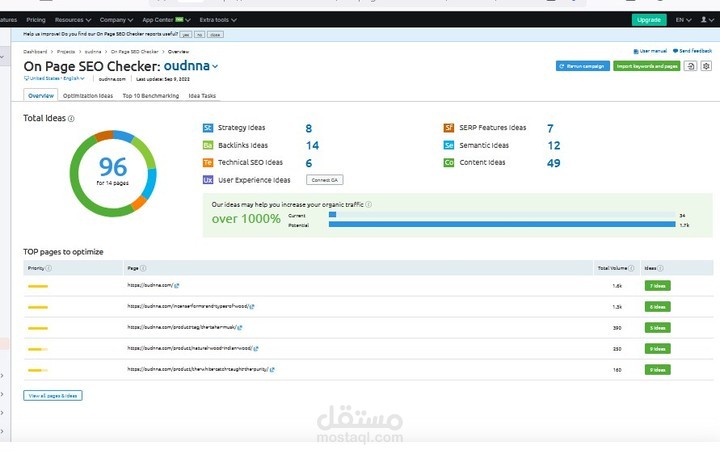Screen dimensions: 720x454
Task: Open external link icon for incense forms page row
Action: 252,307
